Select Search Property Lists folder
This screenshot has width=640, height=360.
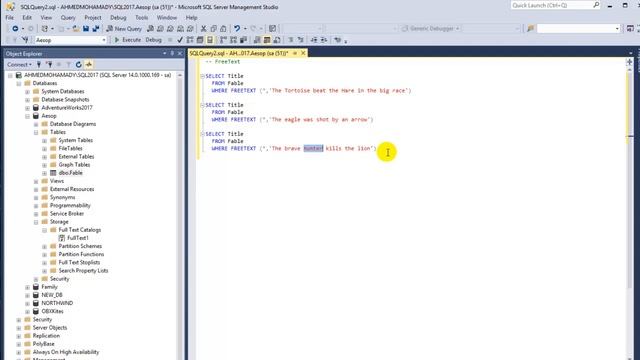tap(83, 271)
